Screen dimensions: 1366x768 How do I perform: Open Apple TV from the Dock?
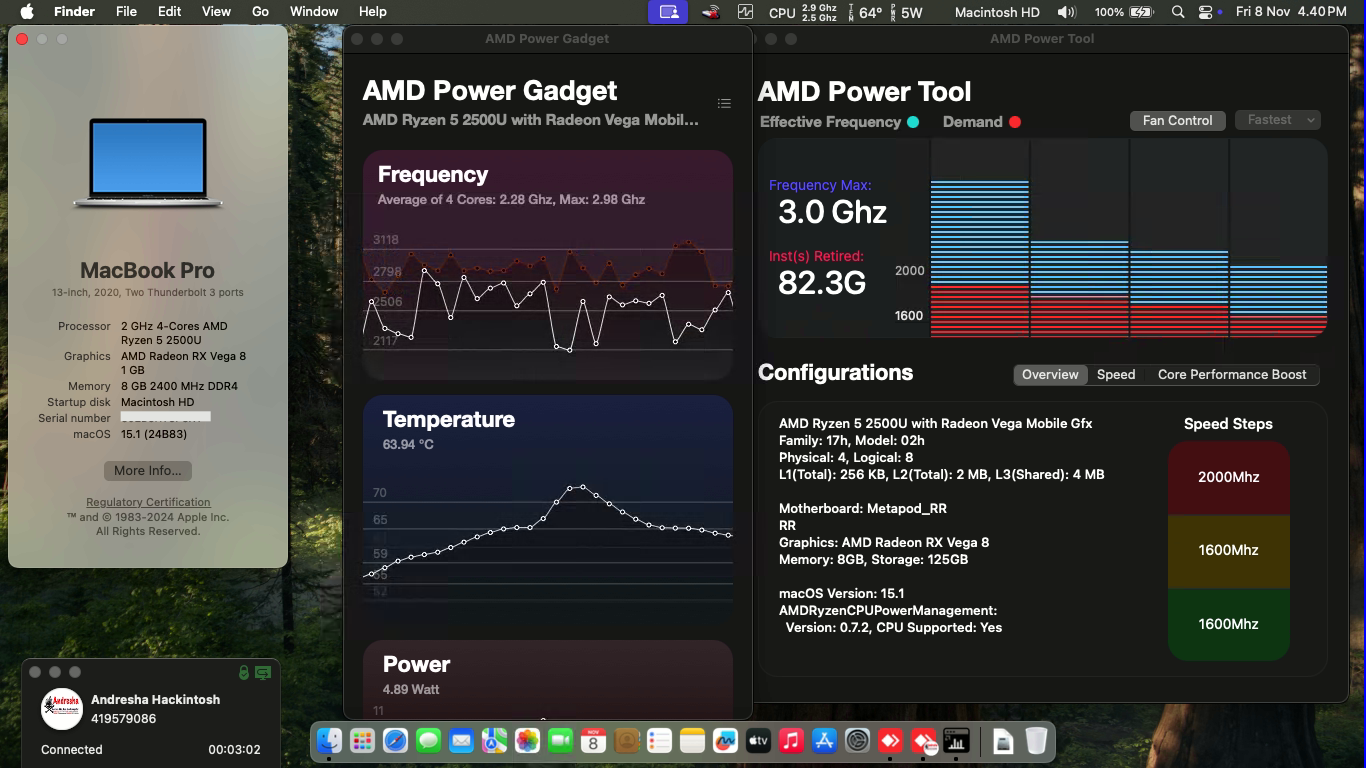[x=758, y=741]
